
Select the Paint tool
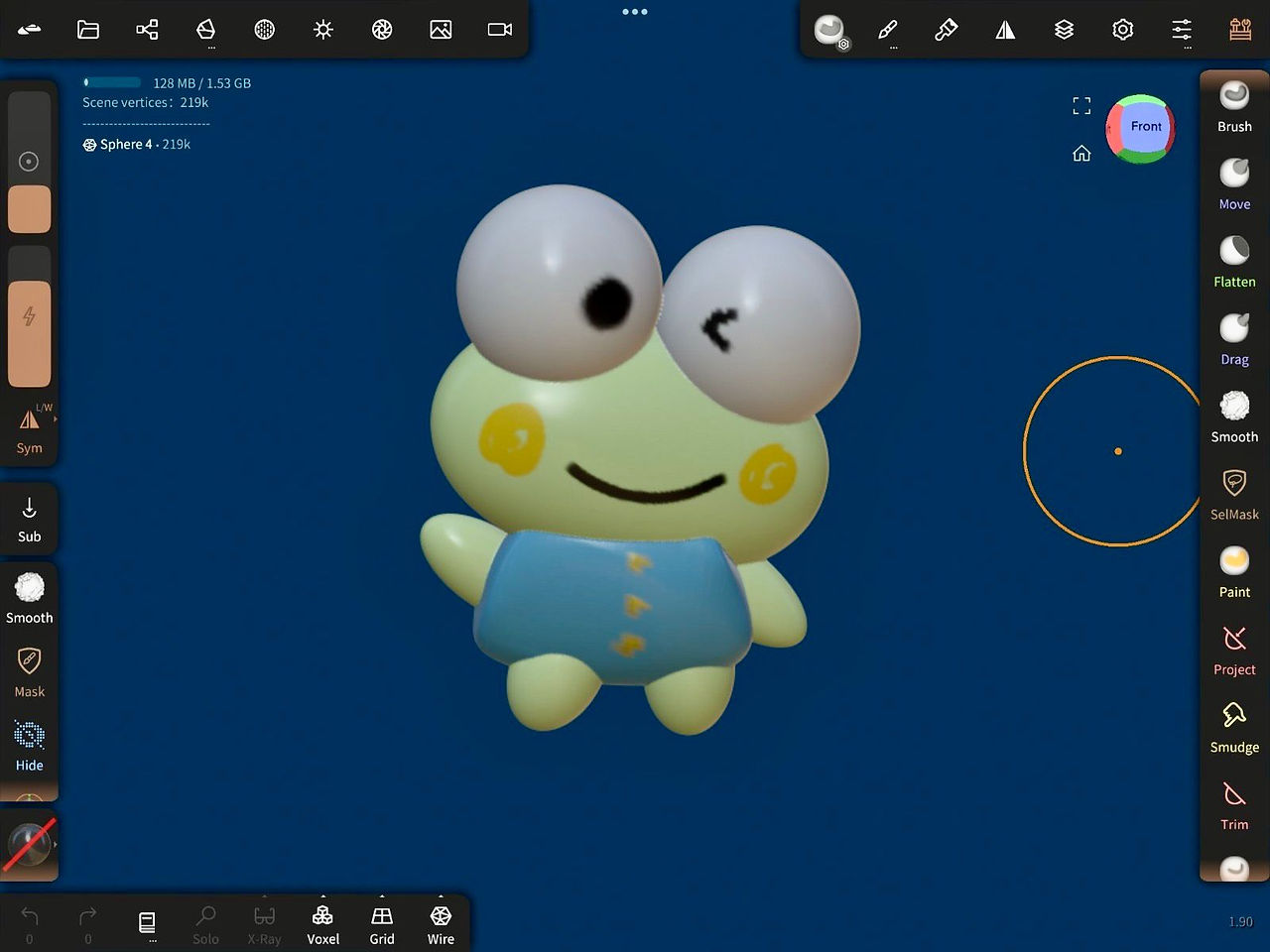pyautogui.click(x=1234, y=572)
